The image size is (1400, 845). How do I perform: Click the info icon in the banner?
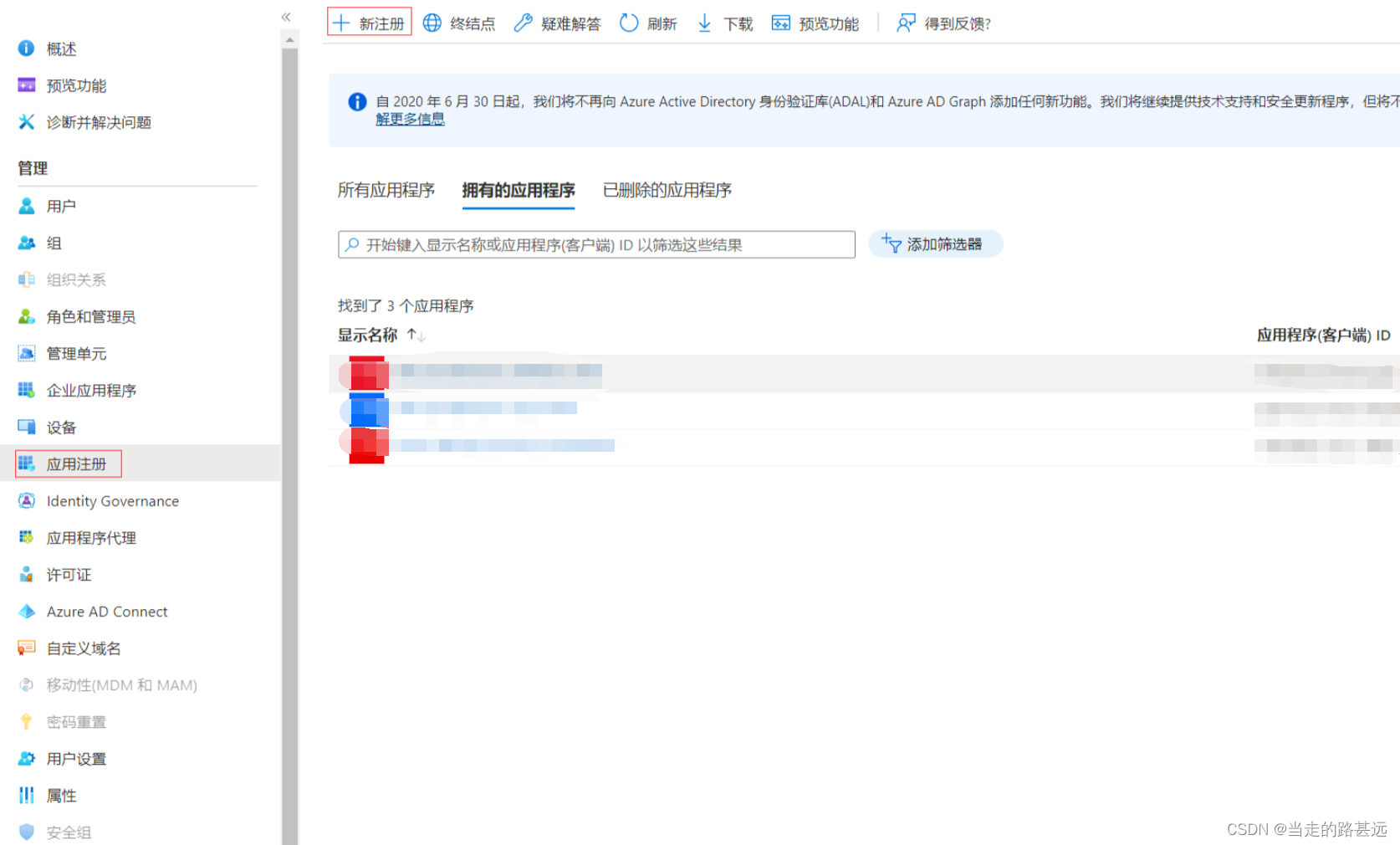click(x=357, y=102)
